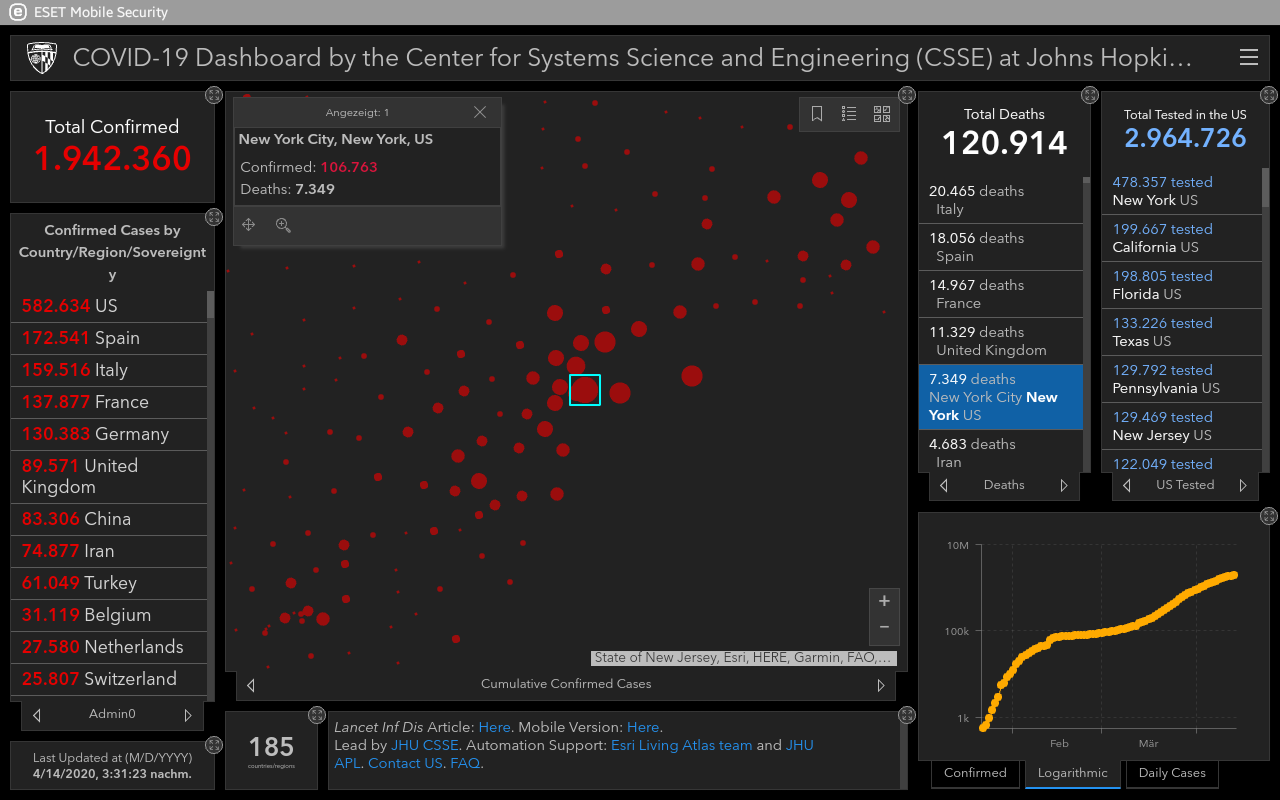1280x800 pixels.
Task: Select Florida US tested row
Action: [1182, 285]
